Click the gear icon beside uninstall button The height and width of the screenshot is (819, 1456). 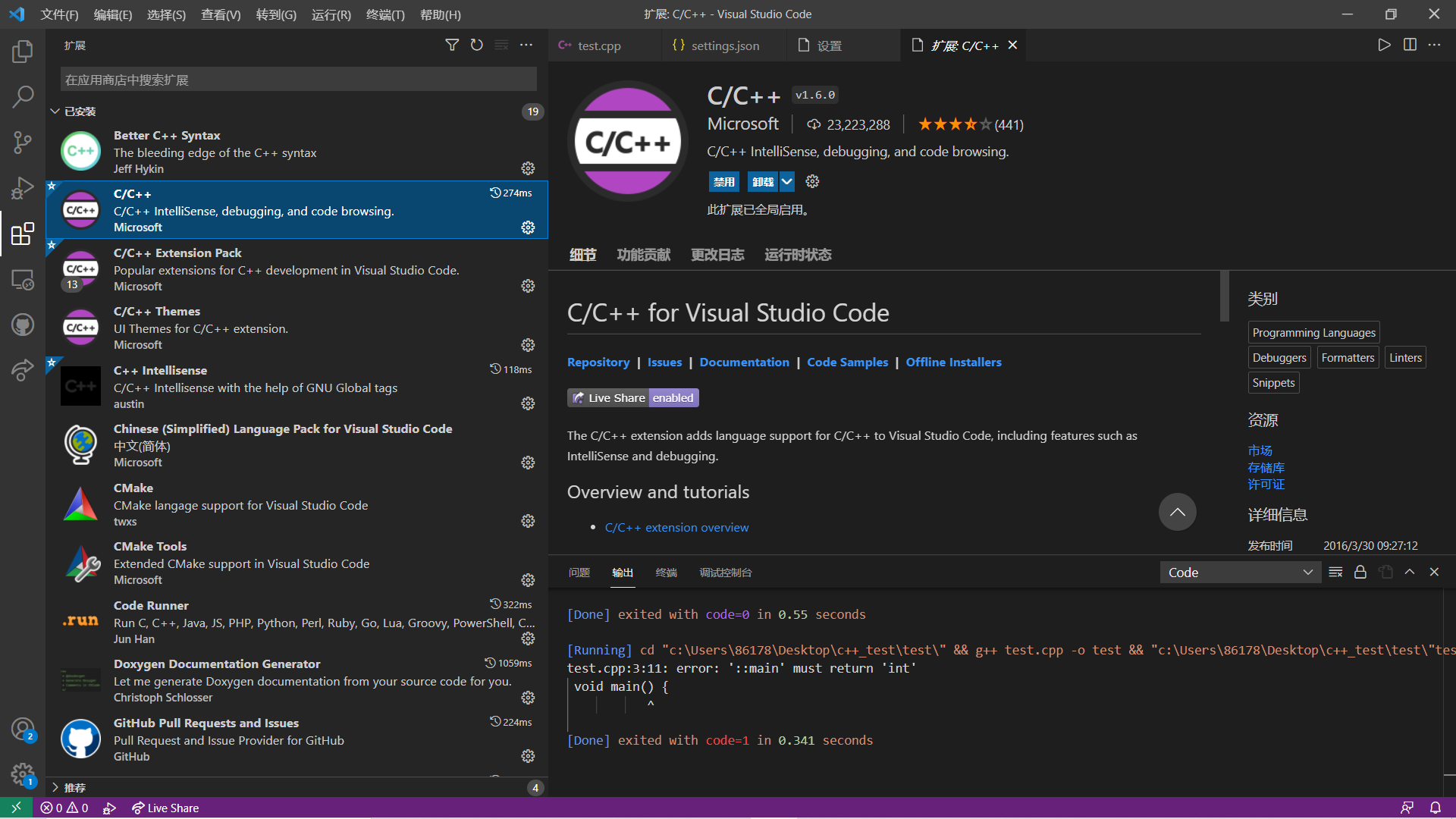coord(812,181)
